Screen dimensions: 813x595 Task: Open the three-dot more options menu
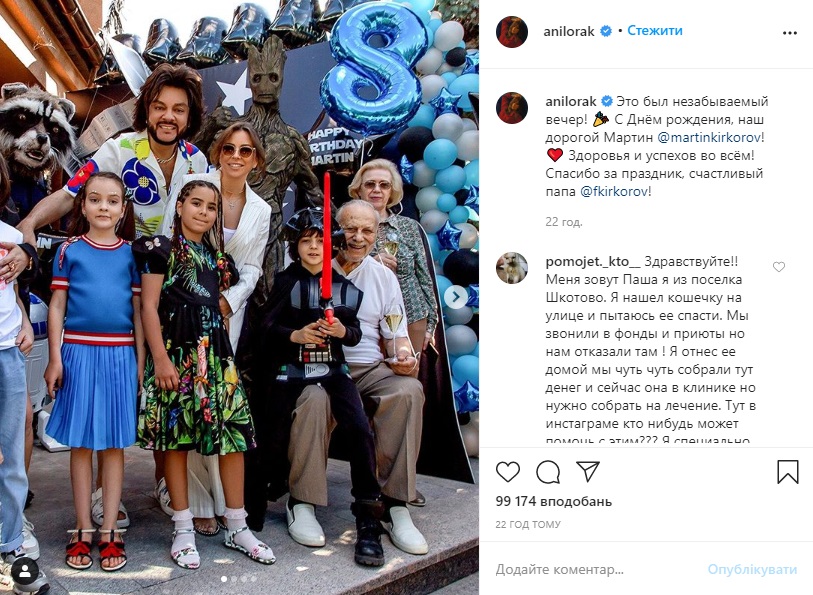(789, 33)
